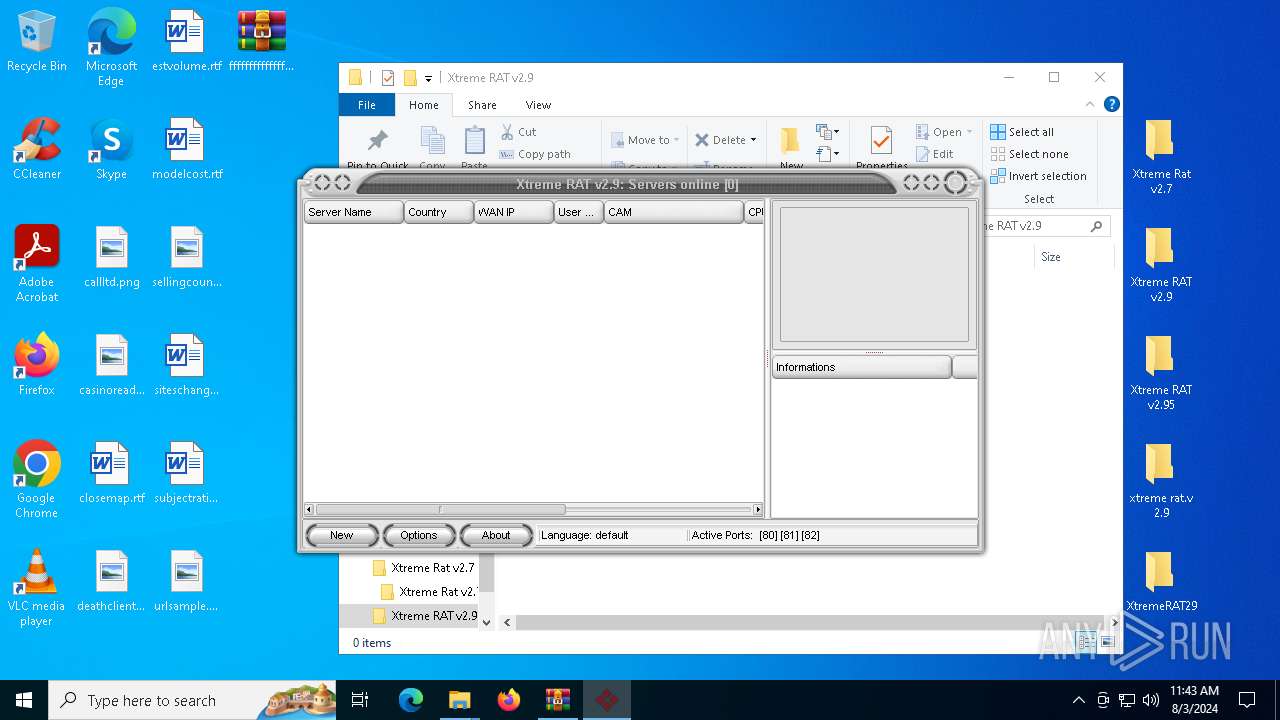Image resolution: width=1280 pixels, height=720 pixels.
Task: Click the Active Ports status text
Action: tap(756, 536)
